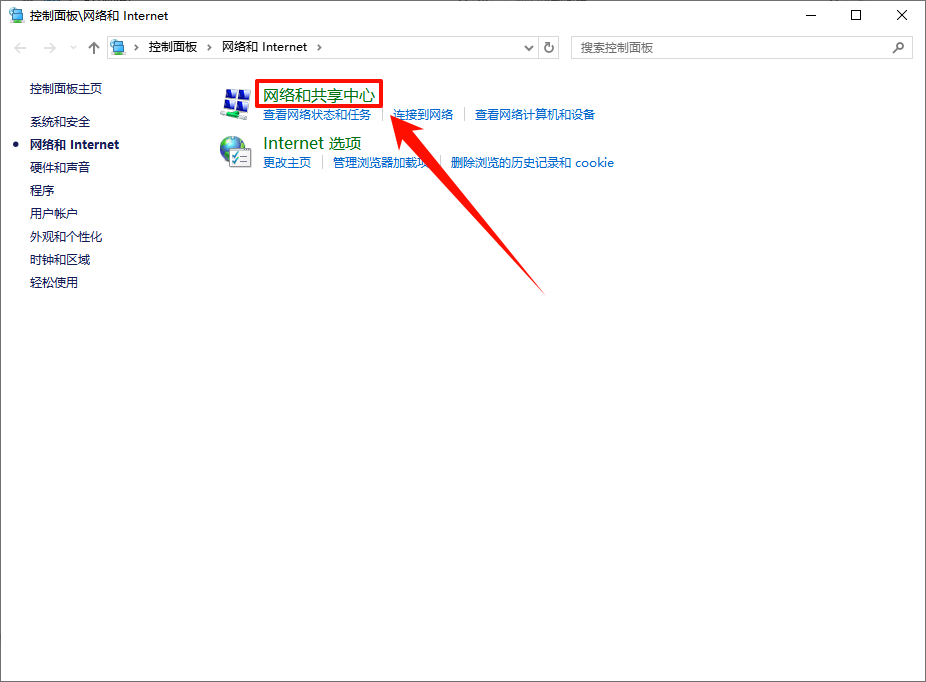Open 查看网络状态和任务 link
926x682 pixels.
pos(317,115)
